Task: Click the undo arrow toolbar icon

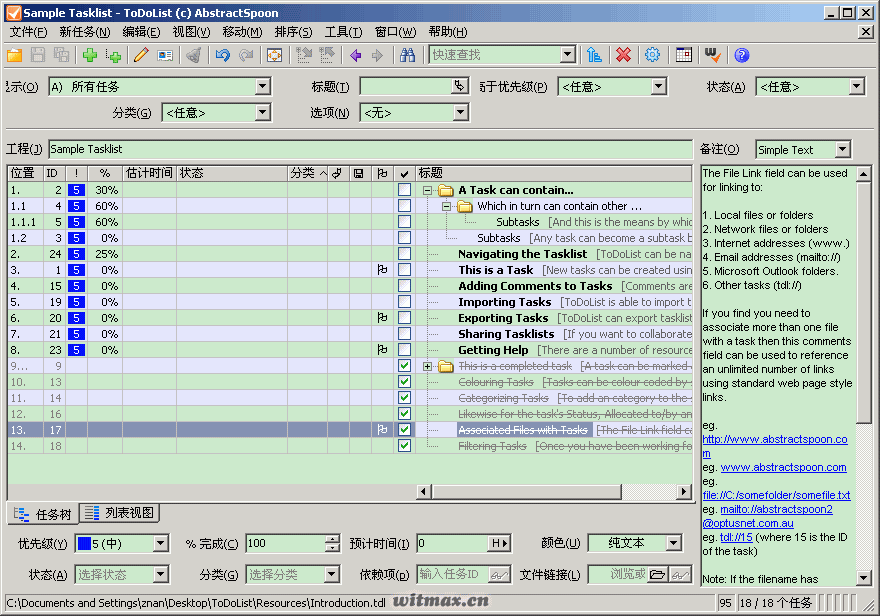Action: point(223,55)
